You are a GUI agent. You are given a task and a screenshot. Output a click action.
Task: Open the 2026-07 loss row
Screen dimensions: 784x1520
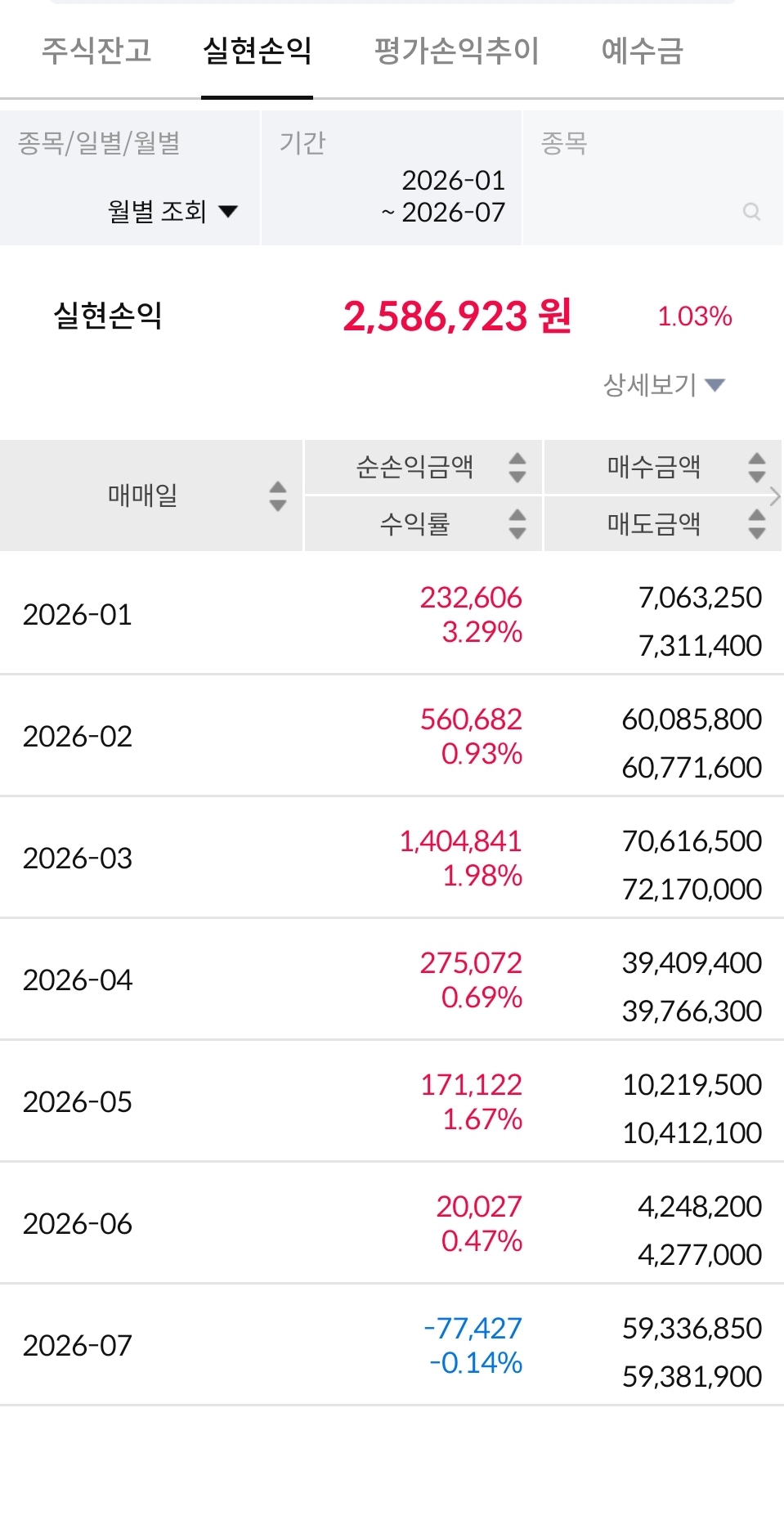[x=392, y=1345]
